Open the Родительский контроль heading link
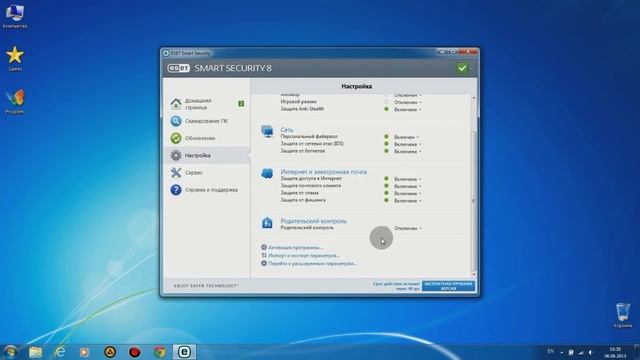 click(313, 221)
